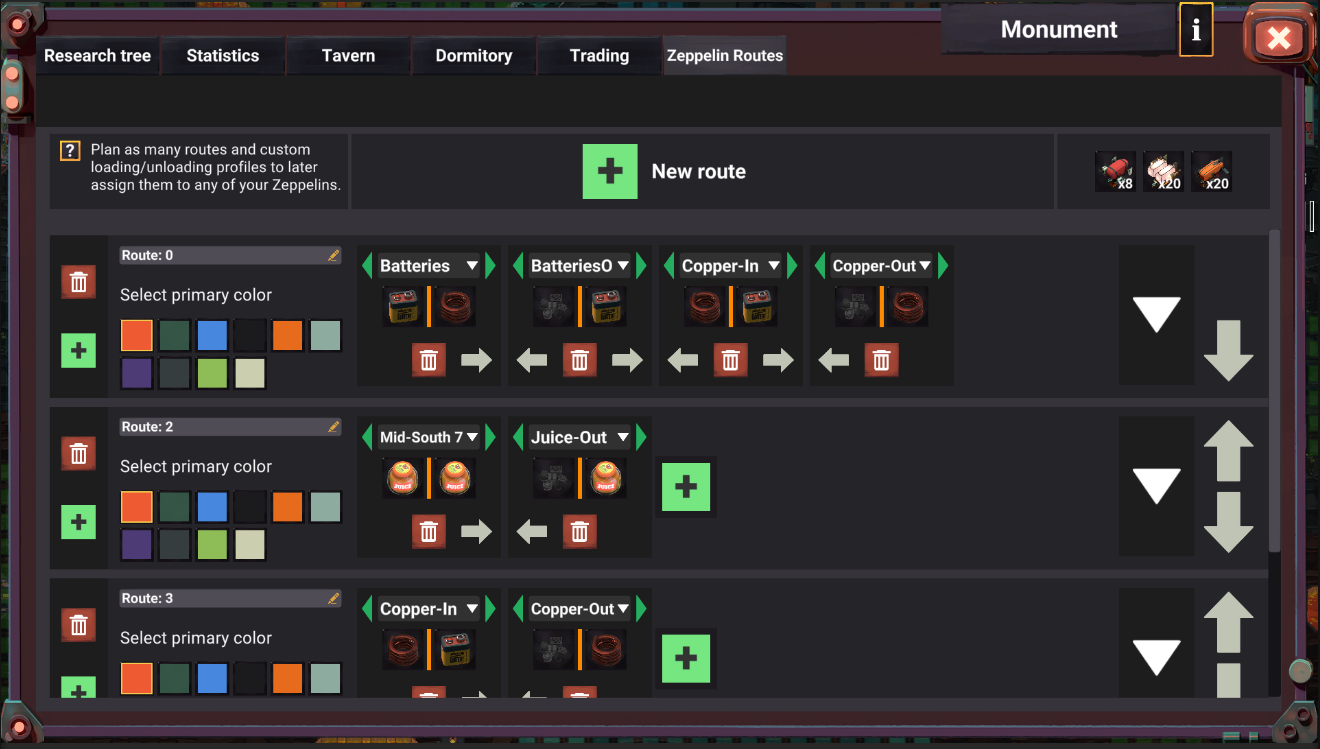Switch to the Research tree tab

coord(98,56)
